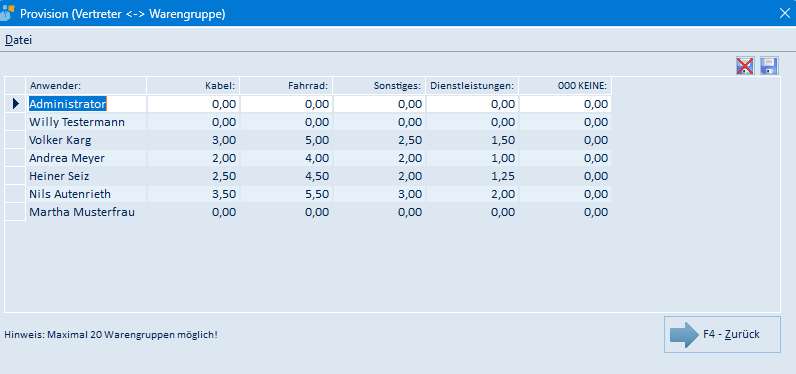
Task: Click Administrator's Sonstiges value 0,00
Action: (379, 104)
